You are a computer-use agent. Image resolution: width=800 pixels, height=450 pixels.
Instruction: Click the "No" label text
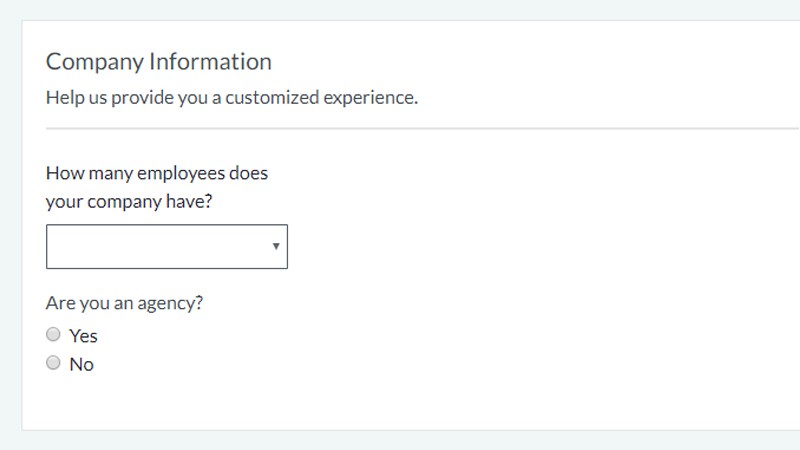click(81, 364)
